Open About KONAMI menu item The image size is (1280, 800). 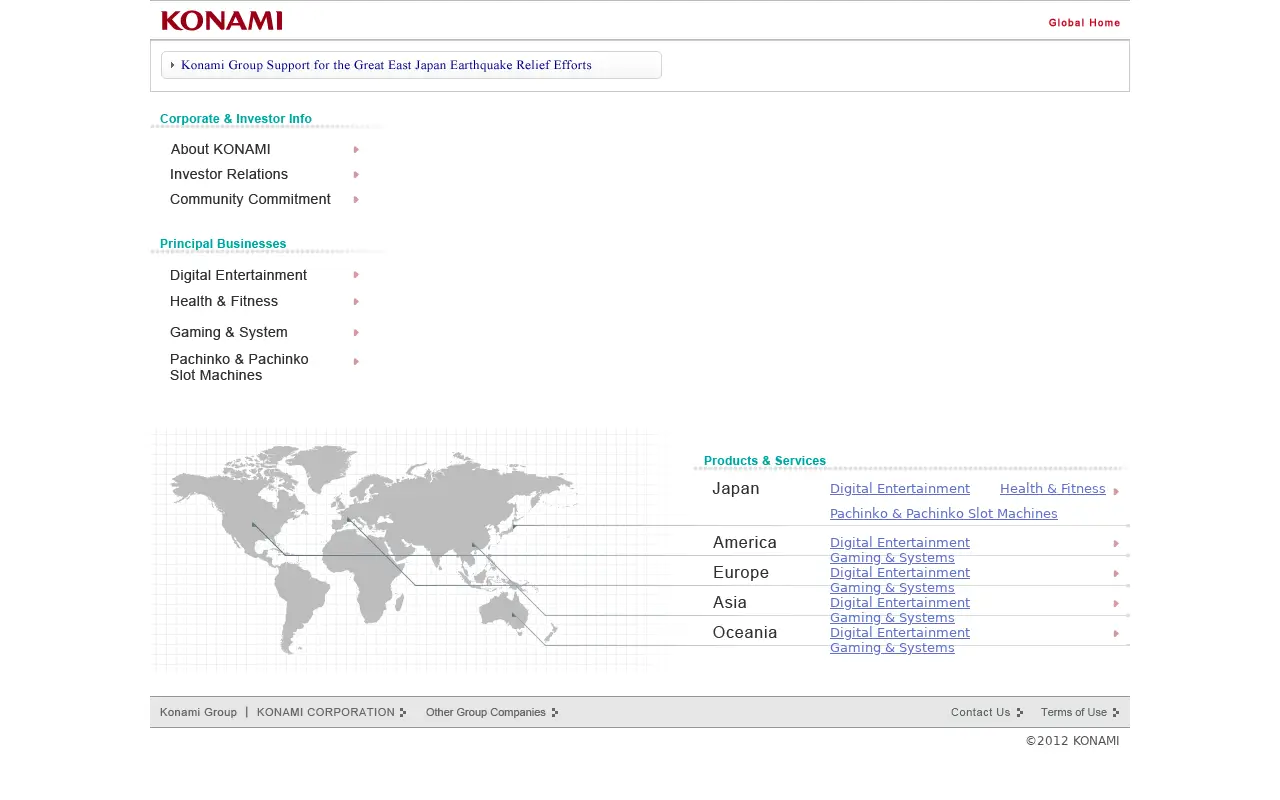click(x=220, y=149)
